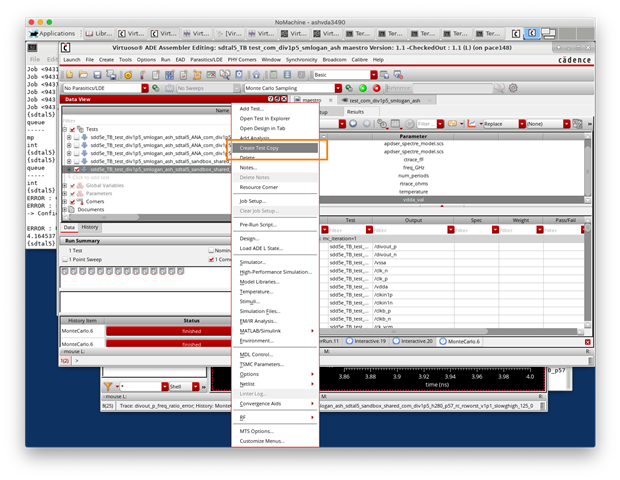This screenshot has height=480, width=620.
Task: Collapse the Tests tree node
Action: point(65,129)
